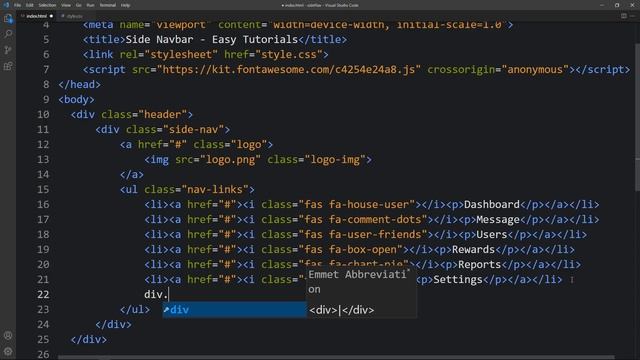Accept the div Emmet suggestion
This screenshot has width=640, height=360.
[x=234, y=310]
